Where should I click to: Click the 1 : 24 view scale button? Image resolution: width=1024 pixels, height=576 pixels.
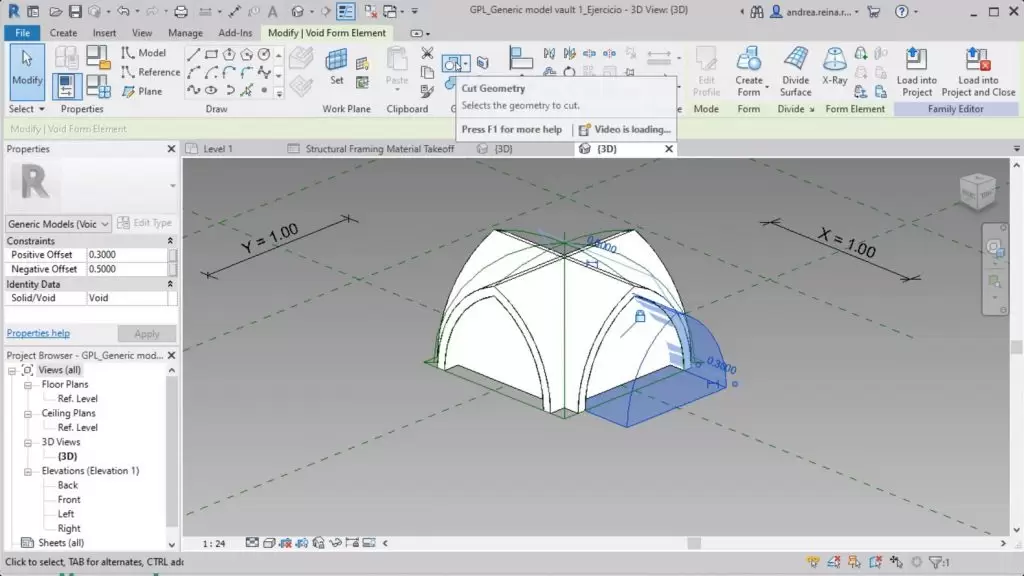tap(213, 544)
